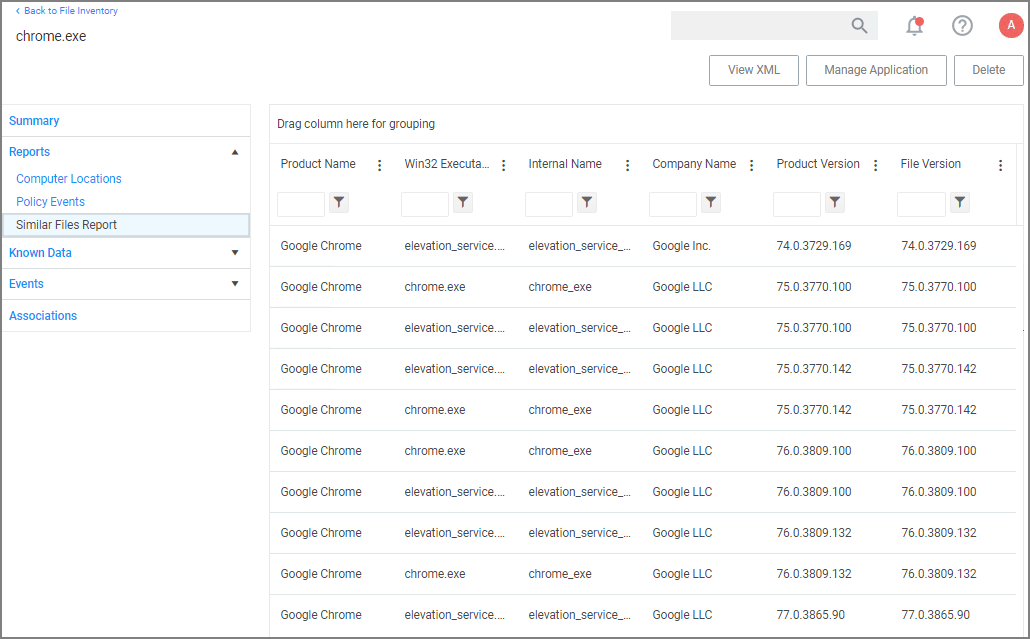
Task: Click the View XML button
Action: (x=753, y=70)
